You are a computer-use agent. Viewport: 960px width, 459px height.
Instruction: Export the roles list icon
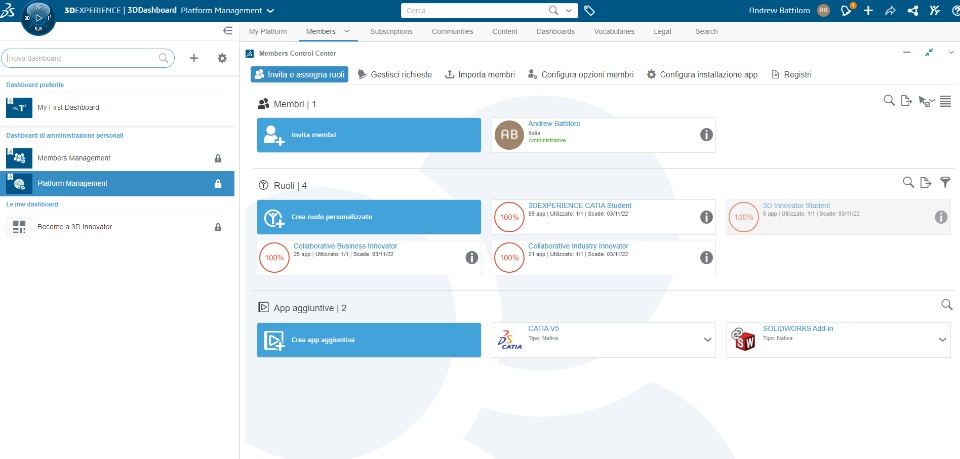point(926,182)
